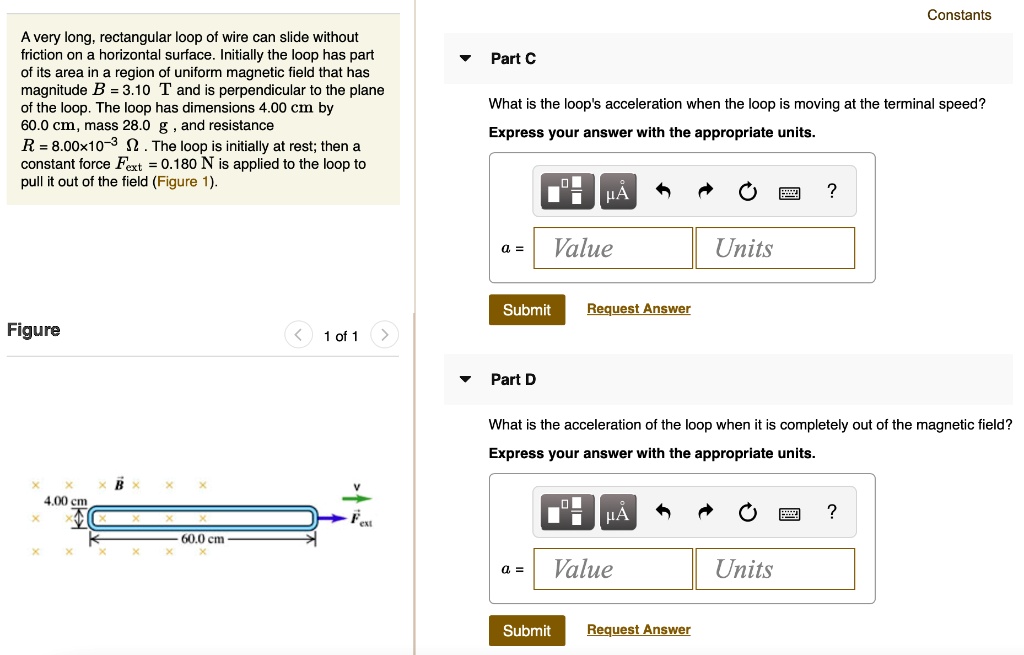Open the units symbol picker in Part C
Image resolution: width=1024 pixels, height=655 pixels.
617,192
